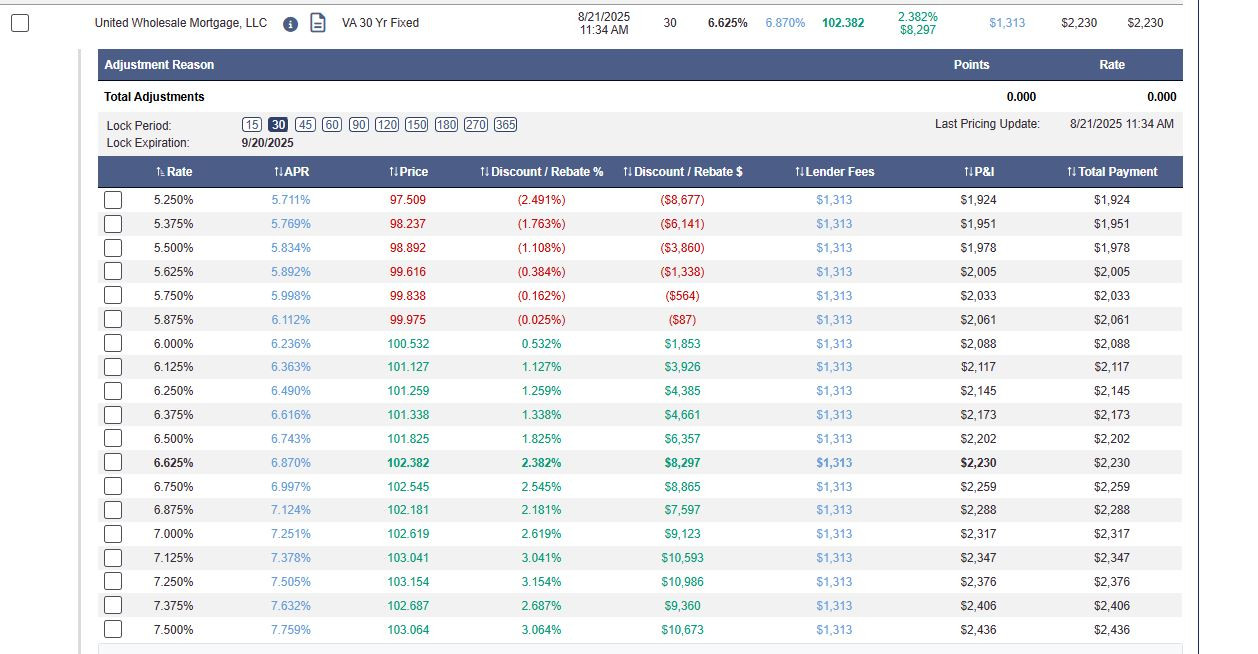Image resolution: width=1258 pixels, height=654 pixels.
Task: Check the 6.625% rate row checkbox
Action: tap(113, 462)
